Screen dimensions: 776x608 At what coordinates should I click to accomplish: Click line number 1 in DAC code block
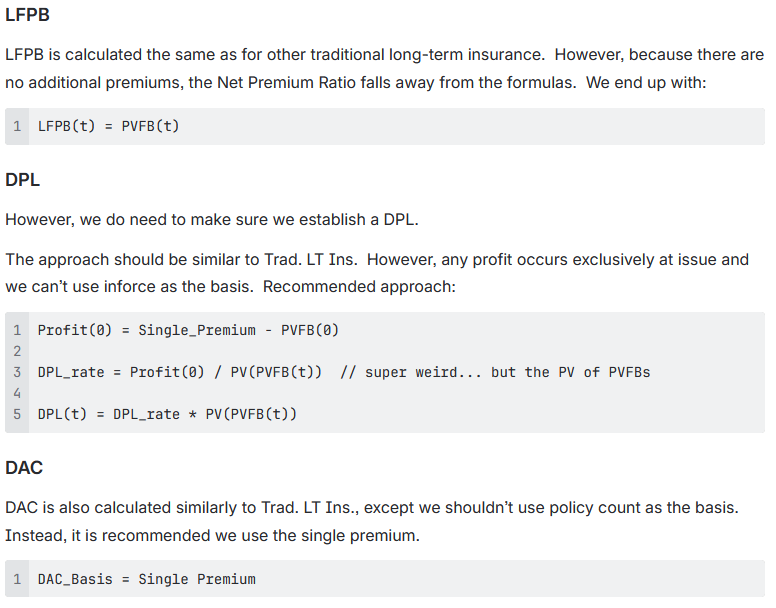[x=18, y=579]
